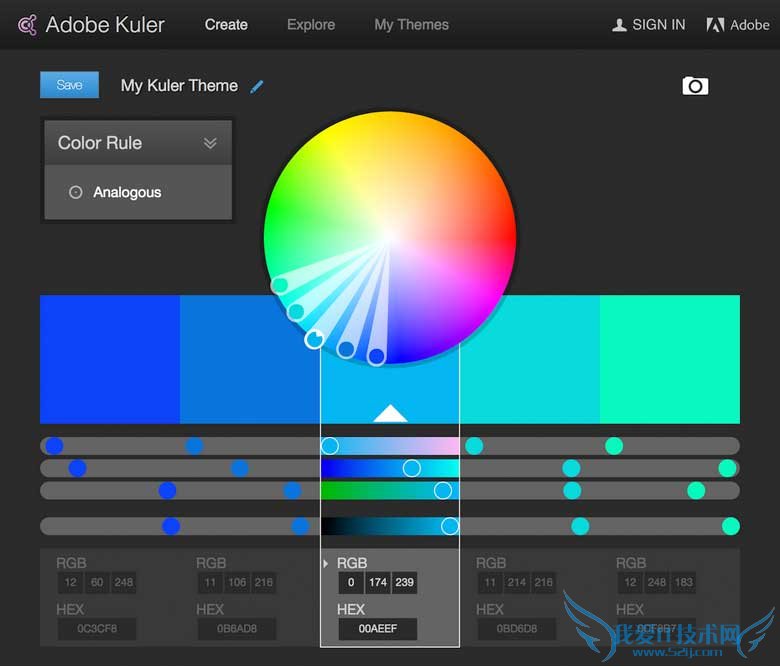The image size is (780, 667).
Task: Click the topmost green handle on the color wheel
Action: click(280, 286)
